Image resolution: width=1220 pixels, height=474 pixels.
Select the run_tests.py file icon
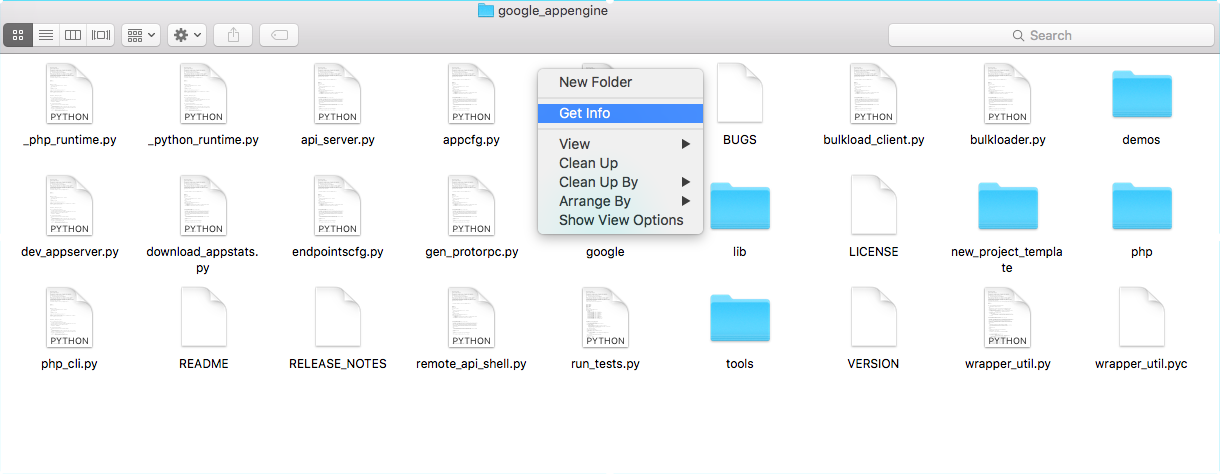[x=606, y=317]
